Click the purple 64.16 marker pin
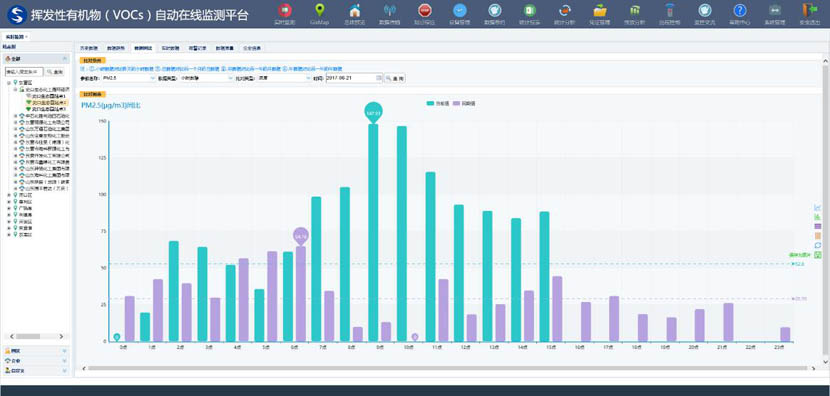 301,237
